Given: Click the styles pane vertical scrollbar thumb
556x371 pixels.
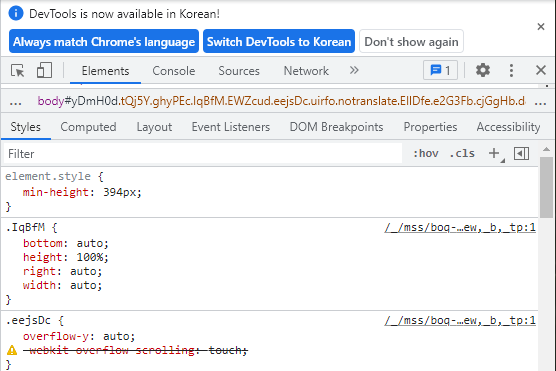Looking at the screenshot, I should pos(546,187).
